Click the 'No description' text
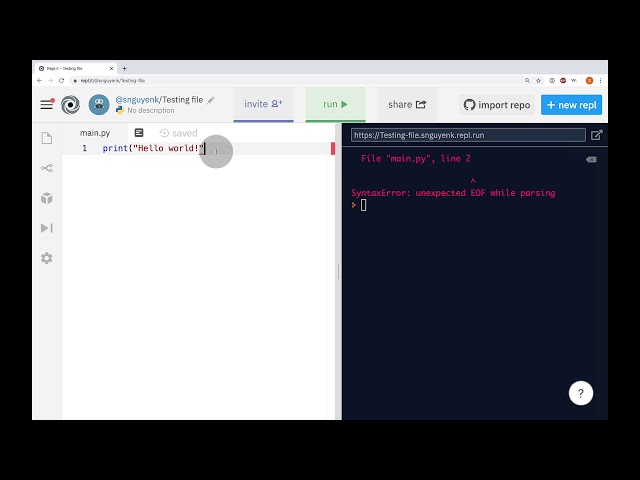This screenshot has width=640, height=480. [151, 111]
